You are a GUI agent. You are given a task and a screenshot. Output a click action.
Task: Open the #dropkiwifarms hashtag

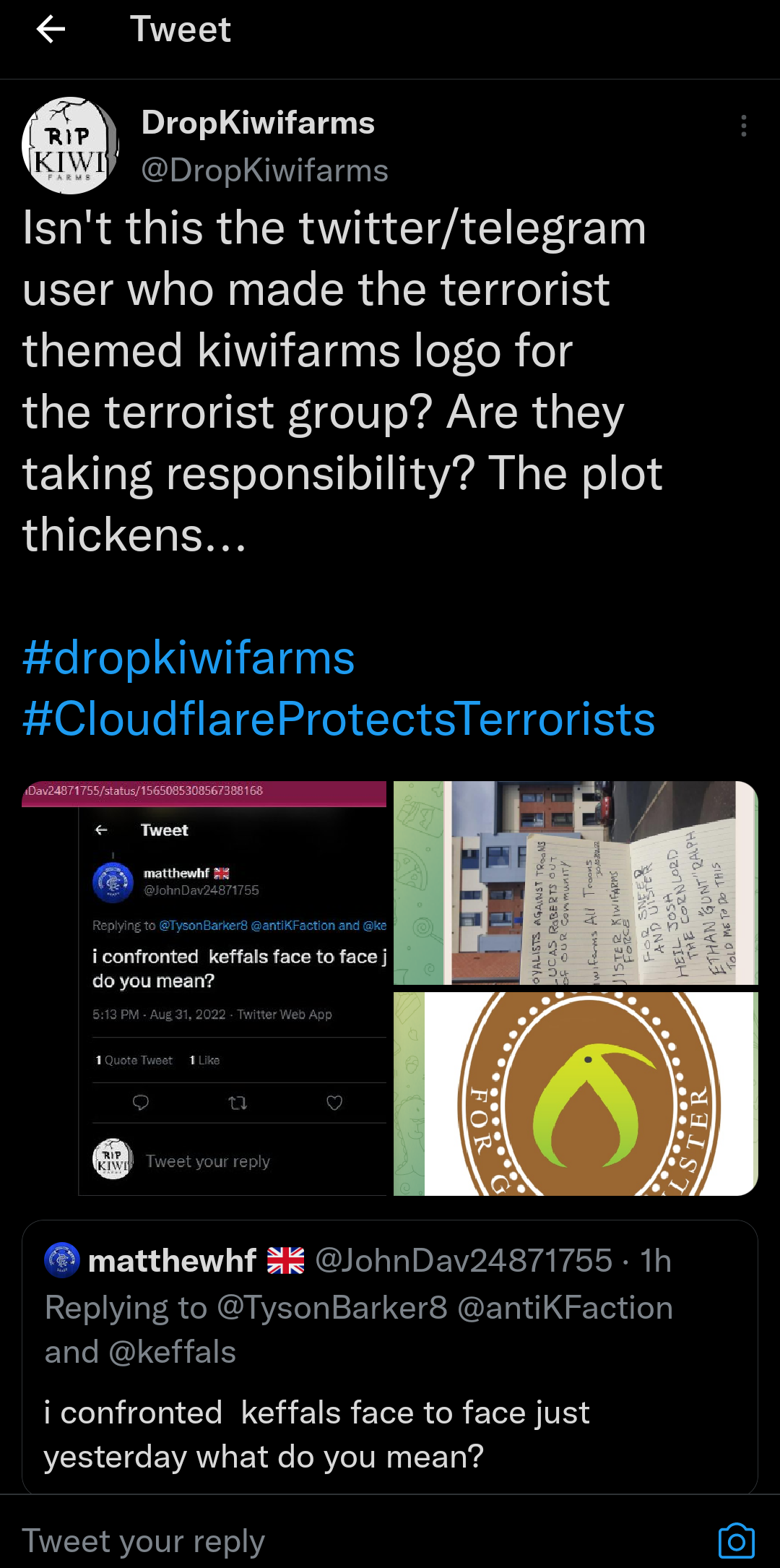click(x=188, y=658)
